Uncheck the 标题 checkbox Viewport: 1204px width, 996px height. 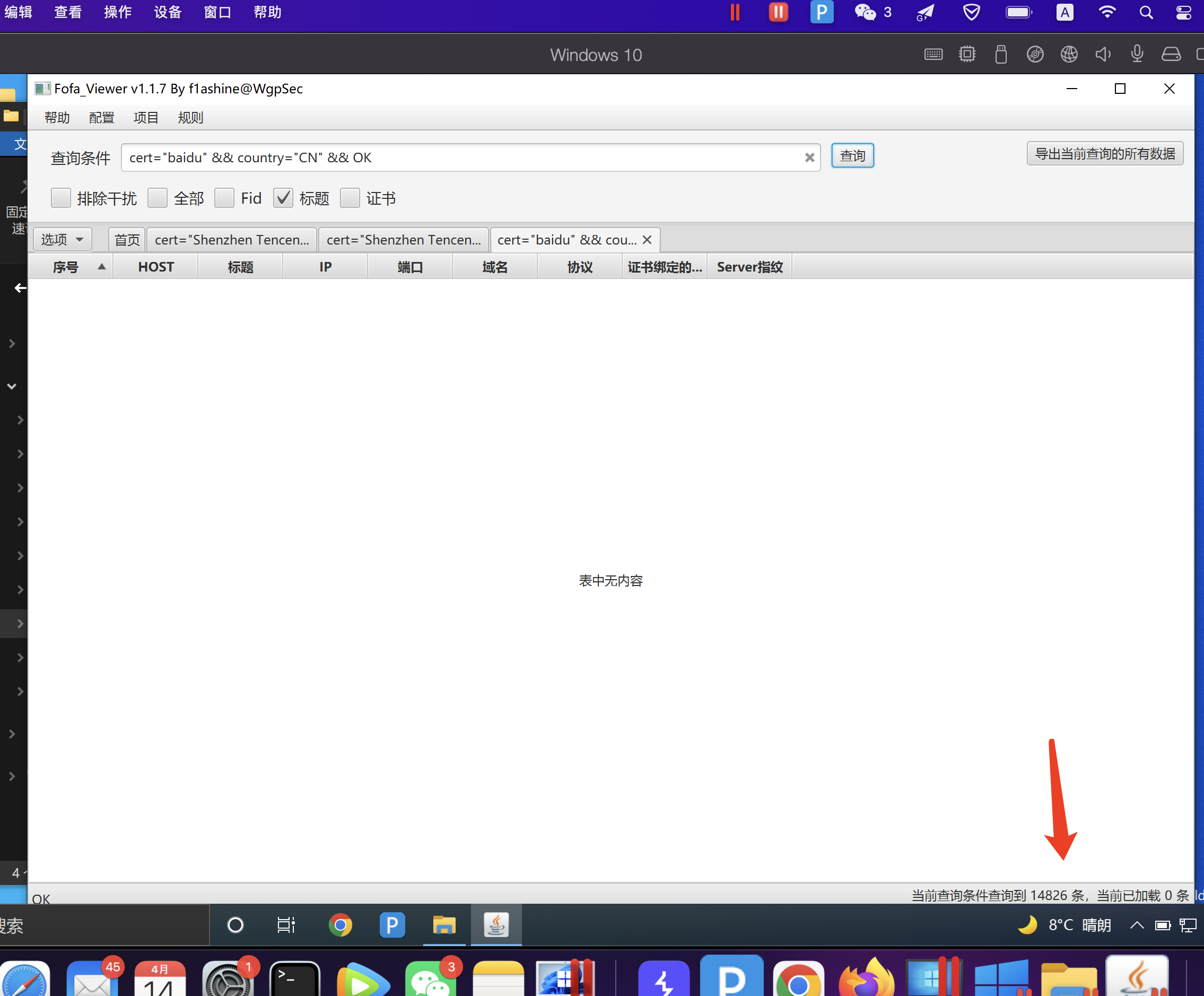283,198
